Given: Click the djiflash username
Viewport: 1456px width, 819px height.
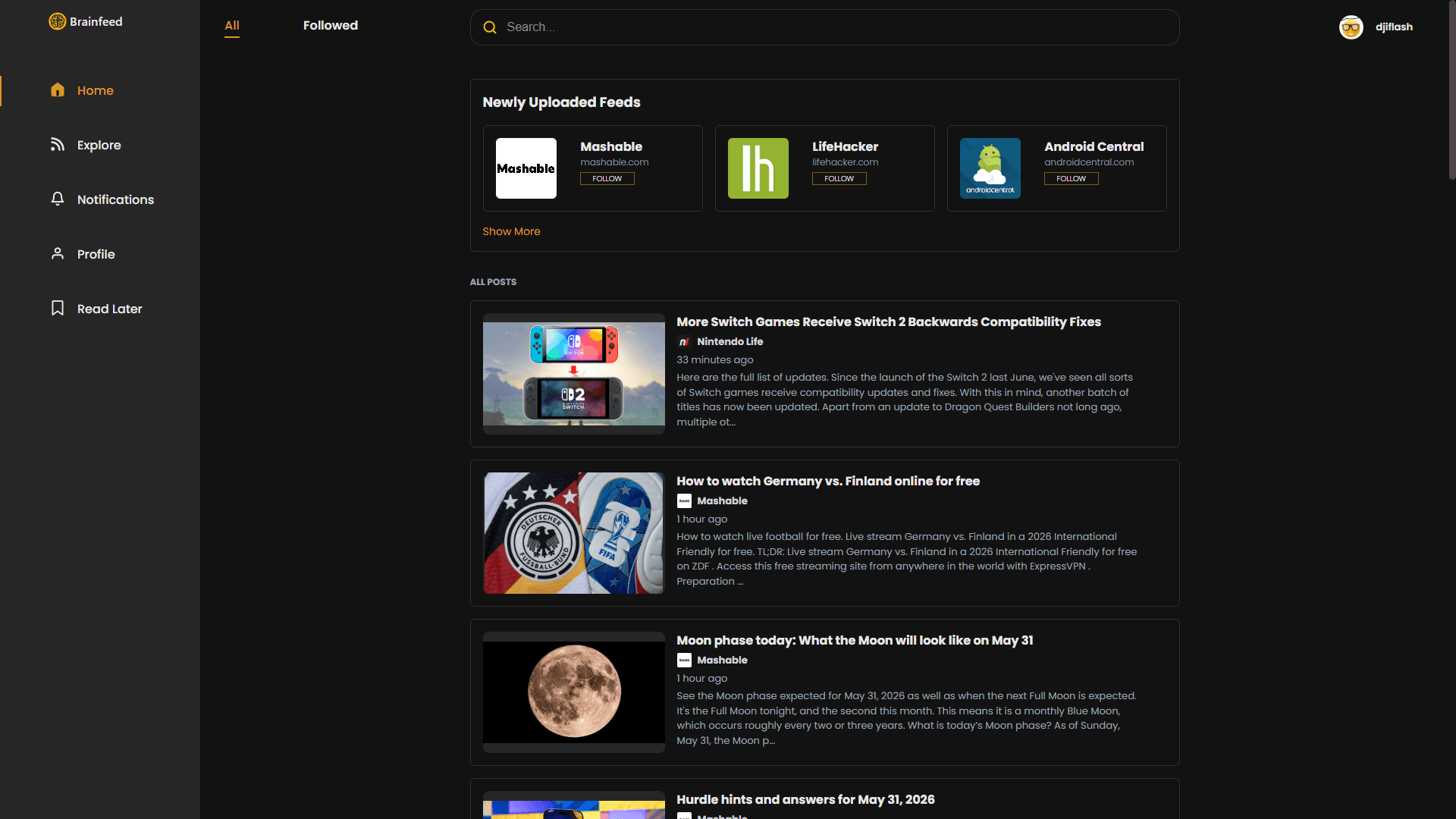Looking at the screenshot, I should pyautogui.click(x=1394, y=27).
